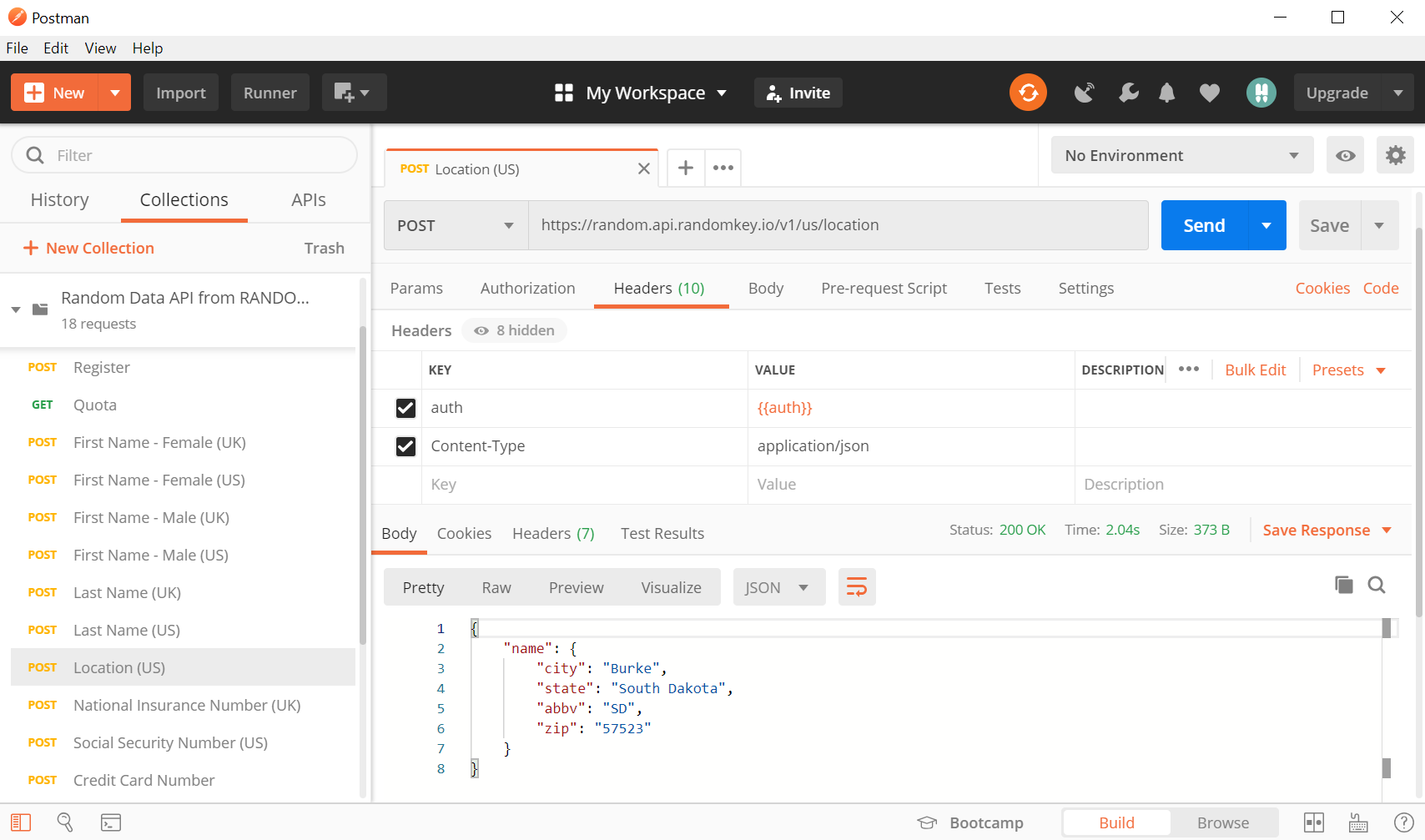Open the Postman console icon

coord(111,822)
